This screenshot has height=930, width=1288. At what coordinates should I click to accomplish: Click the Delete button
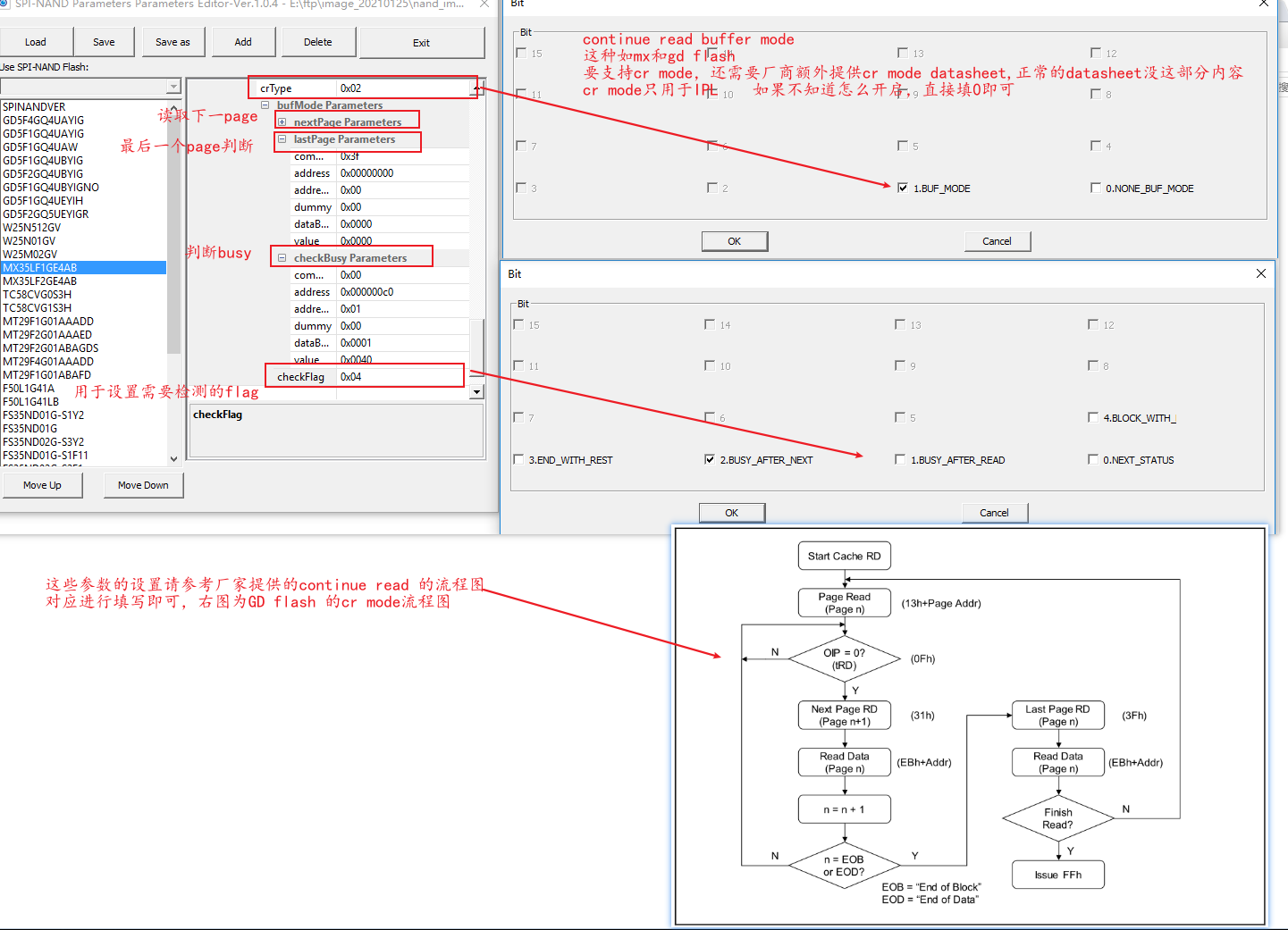click(317, 42)
